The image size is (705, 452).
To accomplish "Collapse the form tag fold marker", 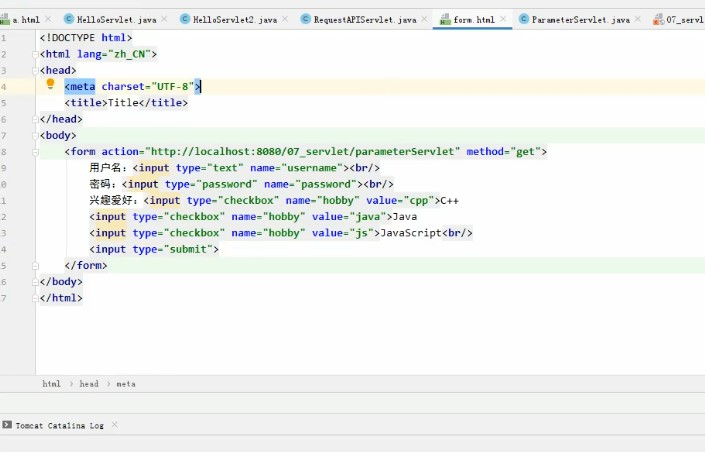I will 36,152.
